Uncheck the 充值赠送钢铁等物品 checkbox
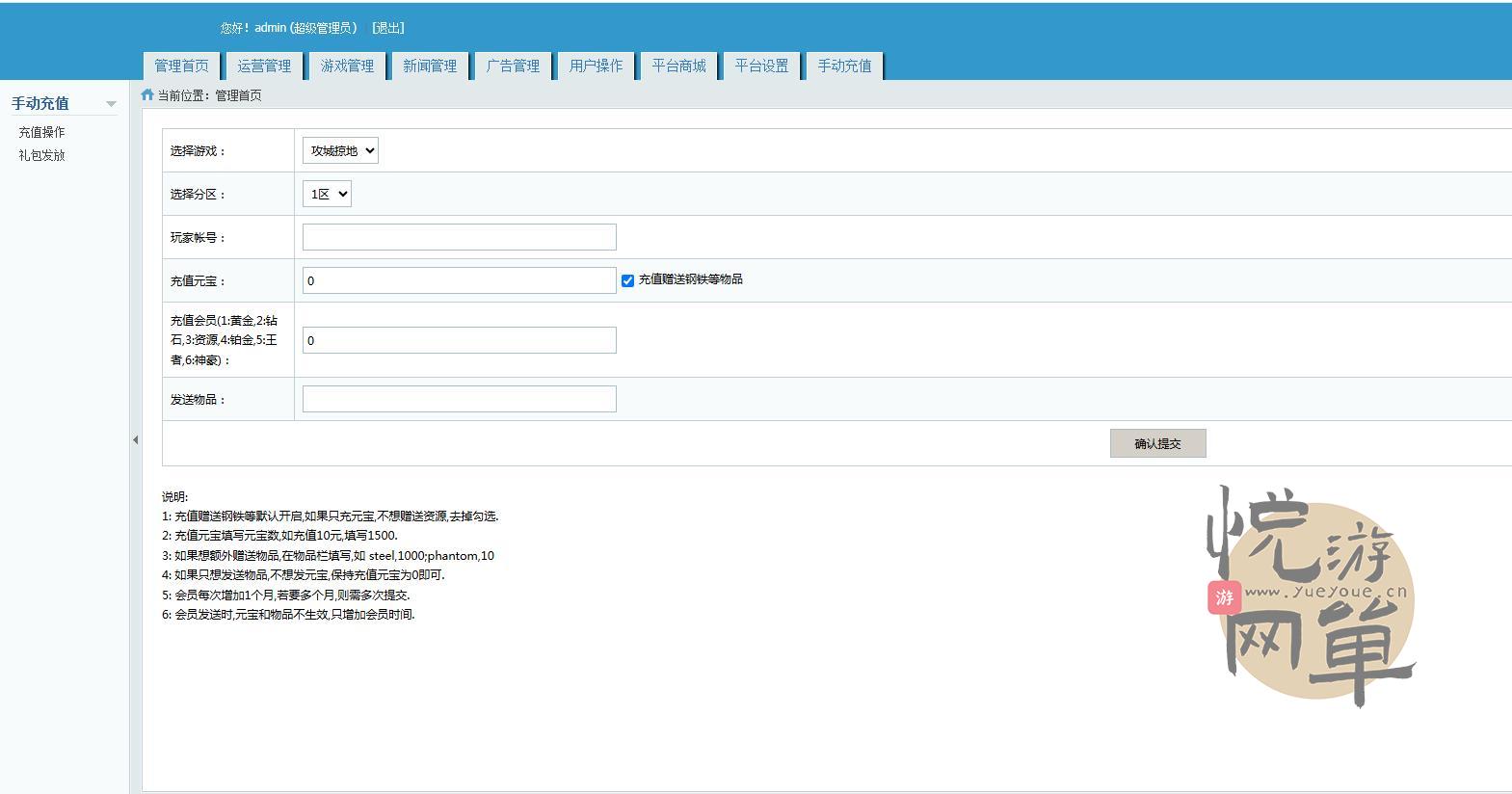Viewport: 1512px width, 794px height. click(627, 280)
